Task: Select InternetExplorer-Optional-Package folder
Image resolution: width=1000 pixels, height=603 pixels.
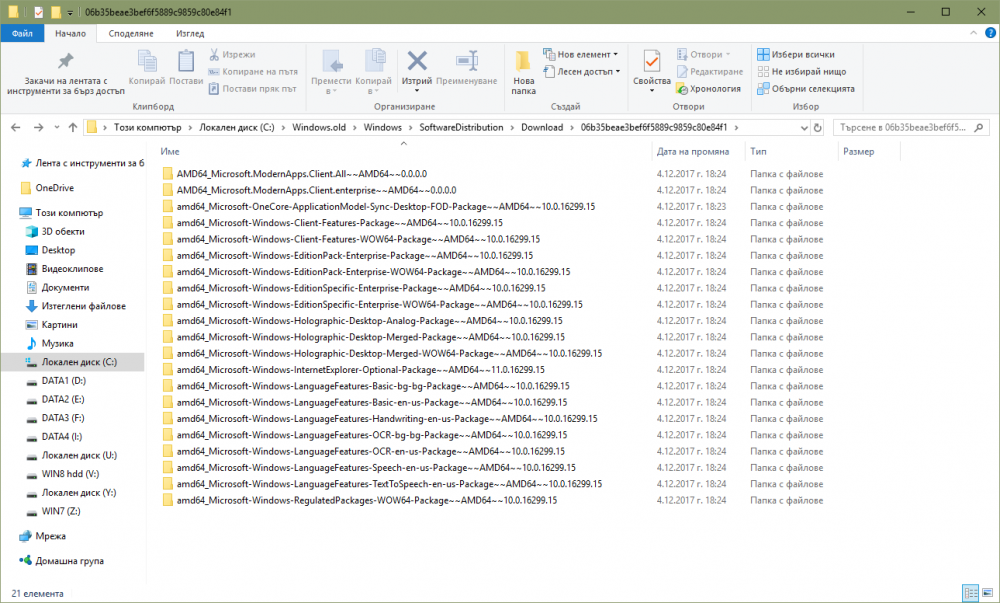Action: click(360, 370)
